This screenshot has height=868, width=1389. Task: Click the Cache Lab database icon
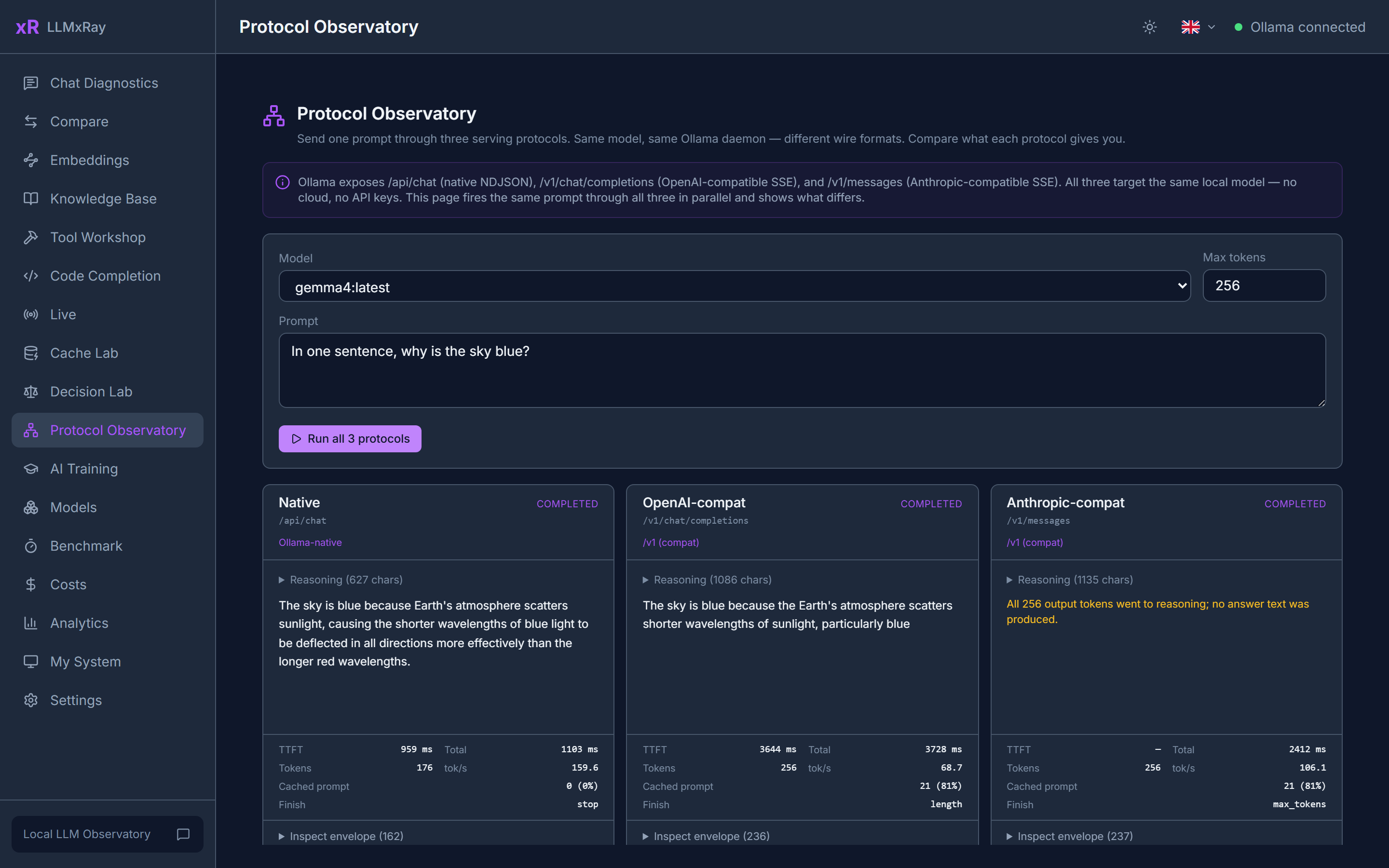(x=31, y=353)
